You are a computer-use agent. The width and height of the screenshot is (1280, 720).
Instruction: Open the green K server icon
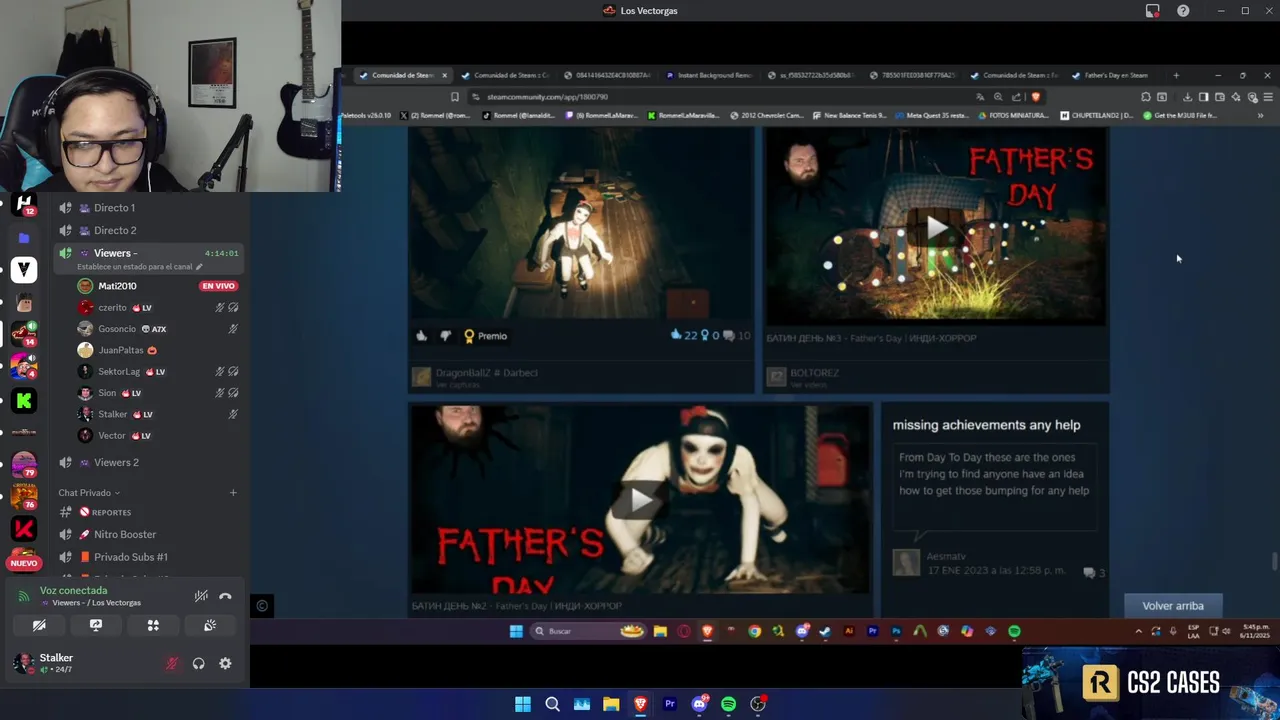pos(24,400)
